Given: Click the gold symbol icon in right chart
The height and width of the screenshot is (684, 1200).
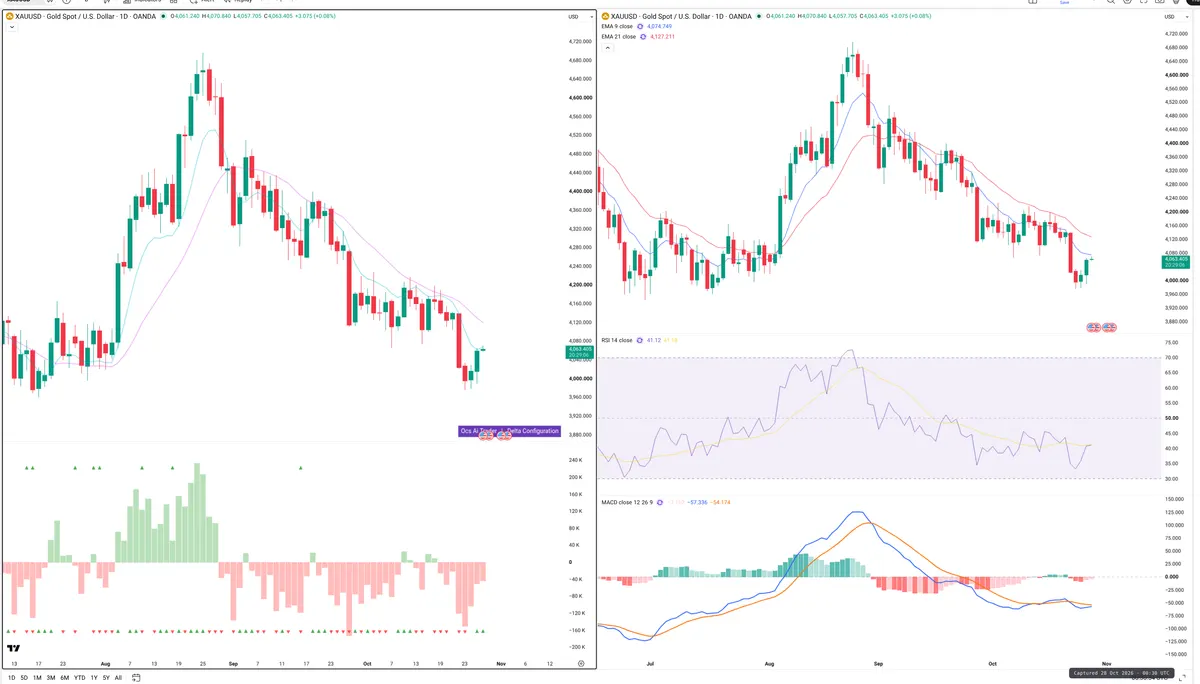Looking at the screenshot, I should 606,16.
